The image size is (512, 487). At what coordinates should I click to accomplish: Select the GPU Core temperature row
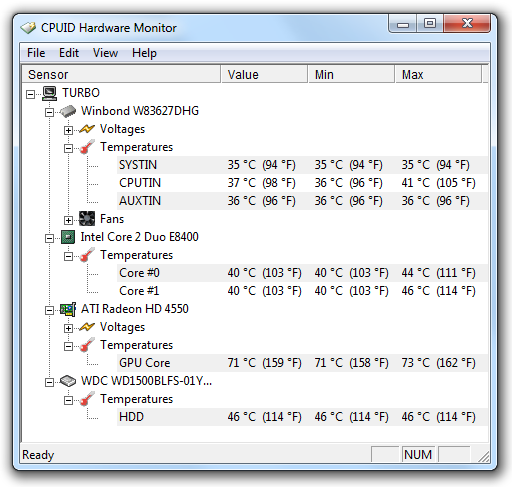[302, 363]
